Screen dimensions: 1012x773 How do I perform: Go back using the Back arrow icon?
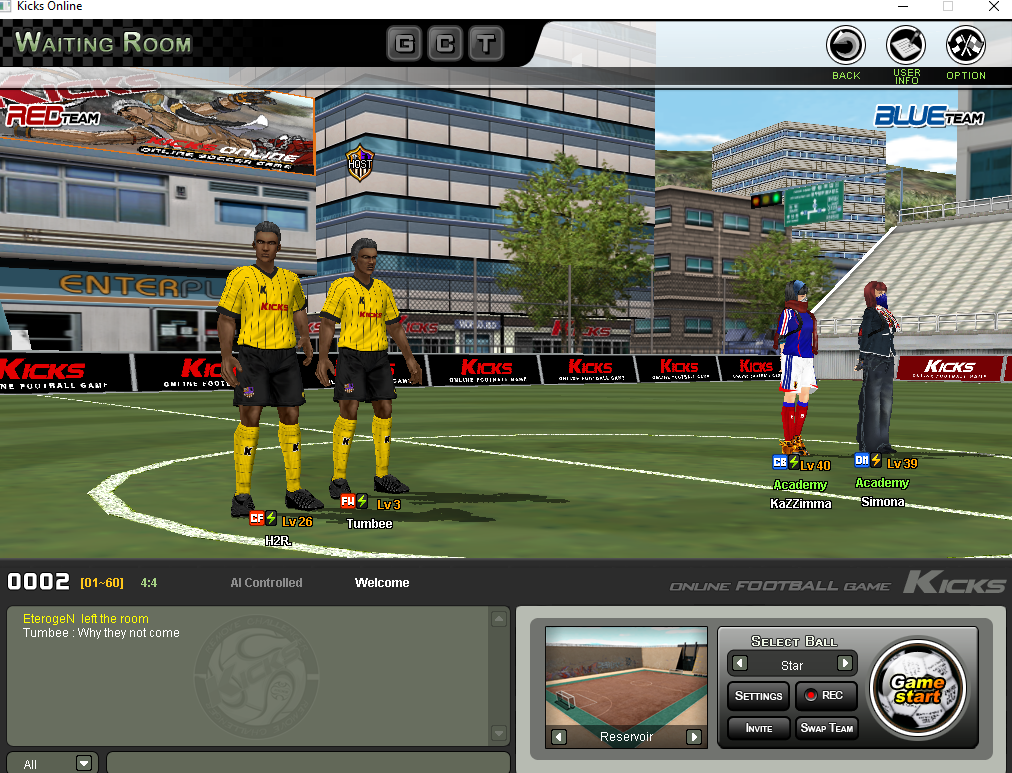(845, 46)
